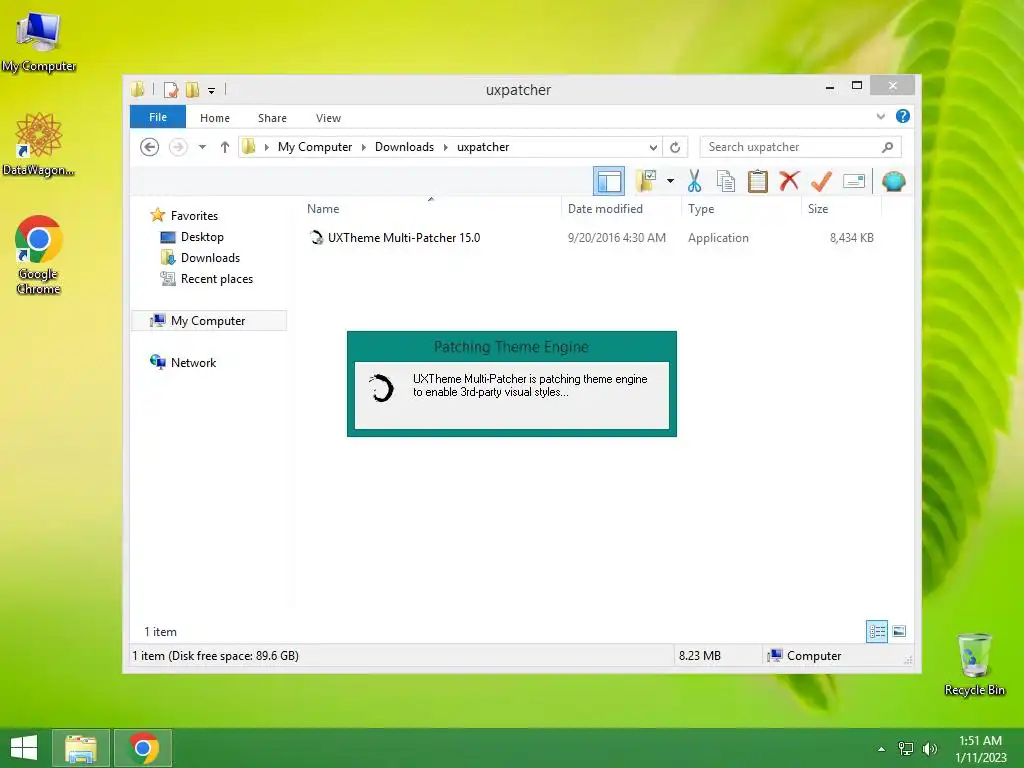The height and width of the screenshot is (768, 1024).
Task: Switch to the large icons view button
Action: click(899, 631)
